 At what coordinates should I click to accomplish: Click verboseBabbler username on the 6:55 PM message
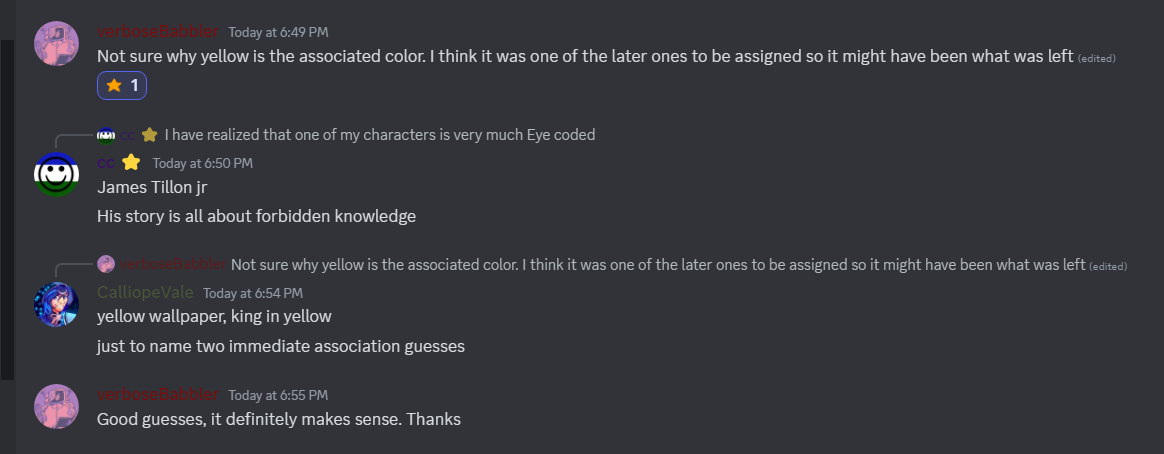click(157, 395)
